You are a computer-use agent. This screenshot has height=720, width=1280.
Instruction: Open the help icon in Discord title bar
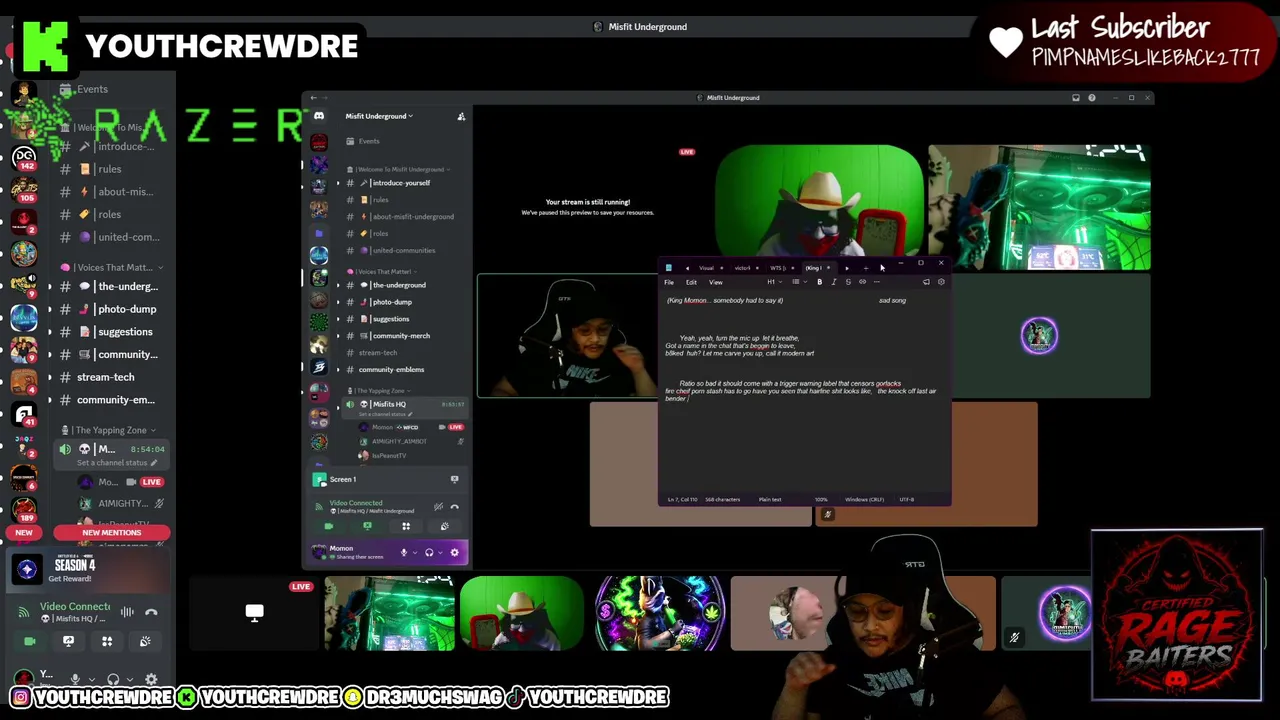[x=1092, y=98]
